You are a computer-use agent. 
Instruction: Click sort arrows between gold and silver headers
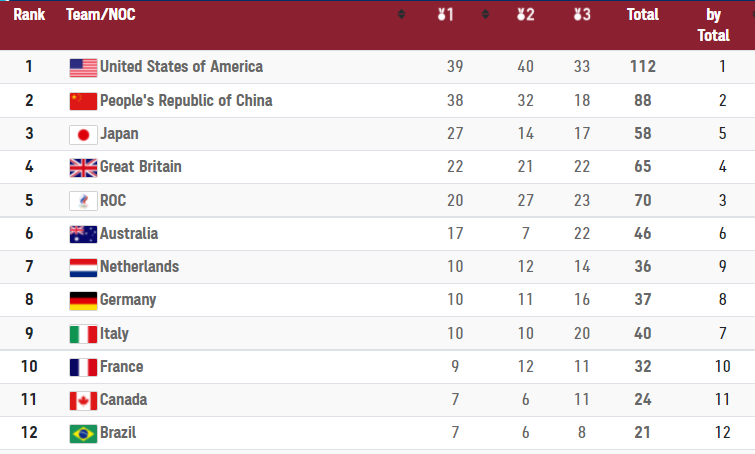point(485,15)
